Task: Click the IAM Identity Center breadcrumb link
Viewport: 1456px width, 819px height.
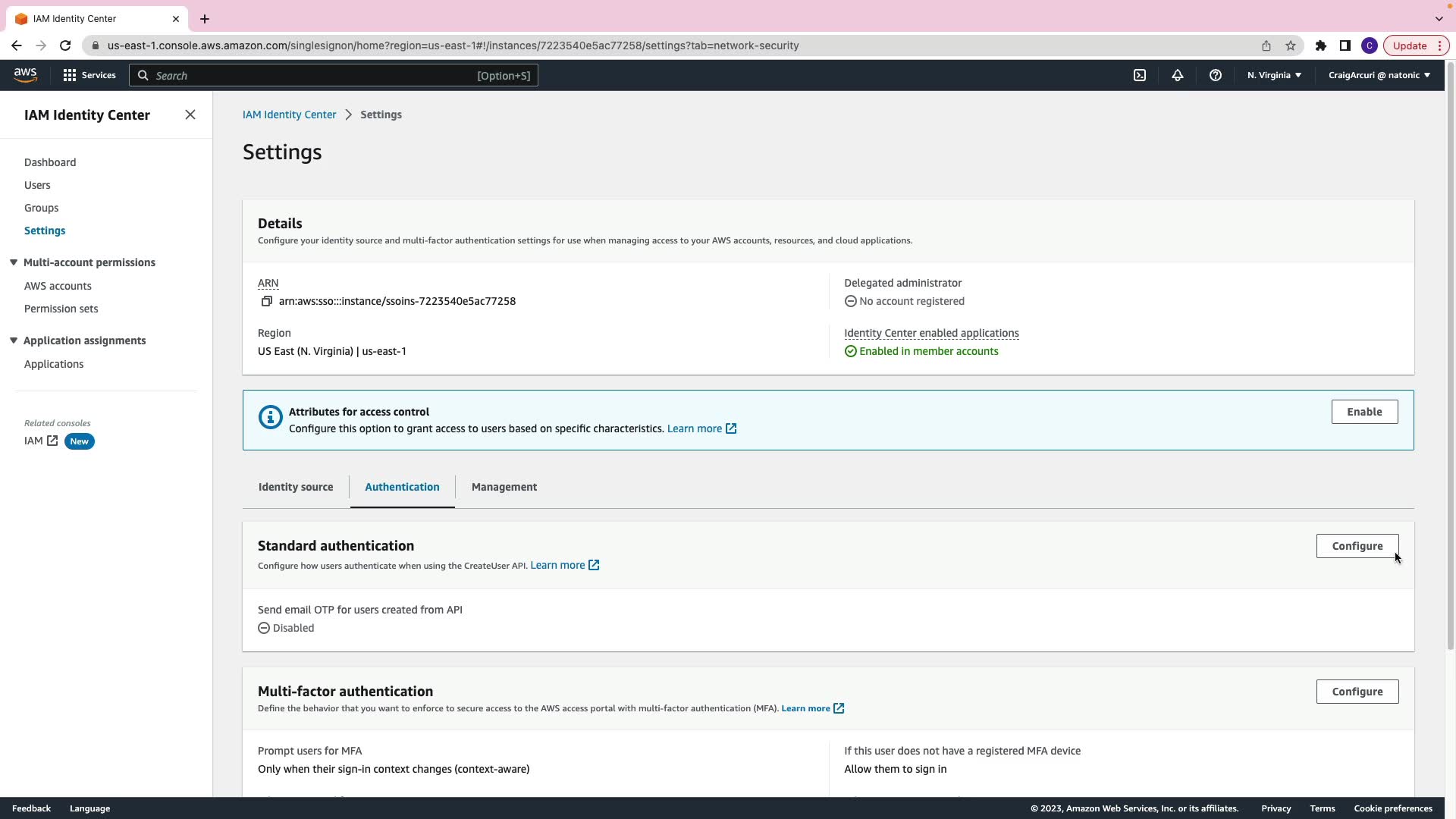Action: coord(289,115)
